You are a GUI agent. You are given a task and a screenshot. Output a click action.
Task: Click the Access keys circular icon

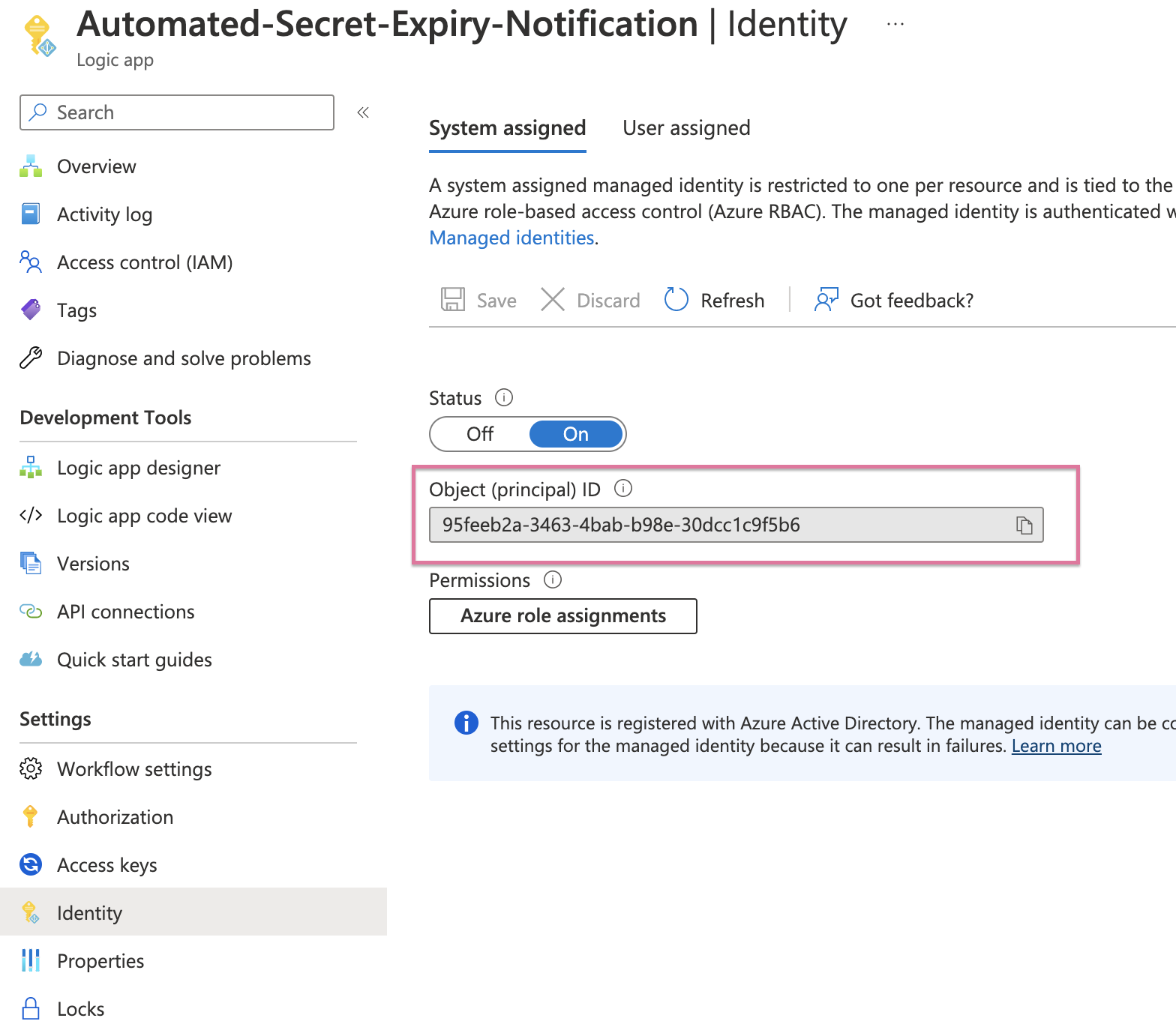point(31,865)
